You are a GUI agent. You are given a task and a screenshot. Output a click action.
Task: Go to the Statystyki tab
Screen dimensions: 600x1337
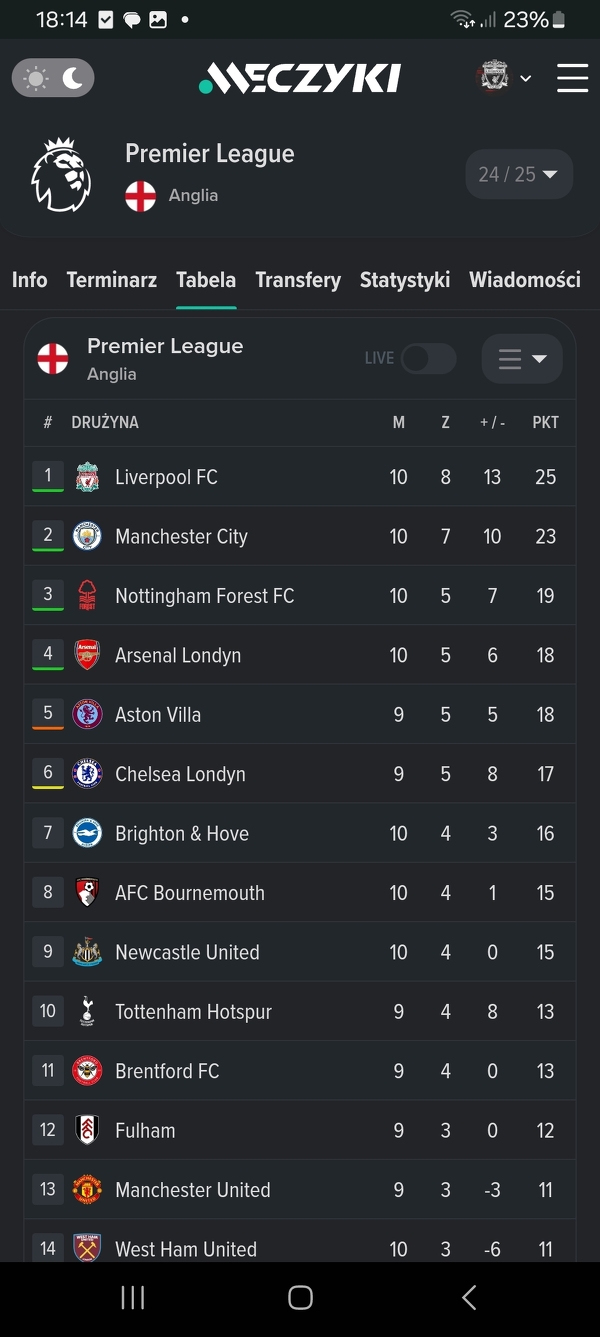click(405, 280)
